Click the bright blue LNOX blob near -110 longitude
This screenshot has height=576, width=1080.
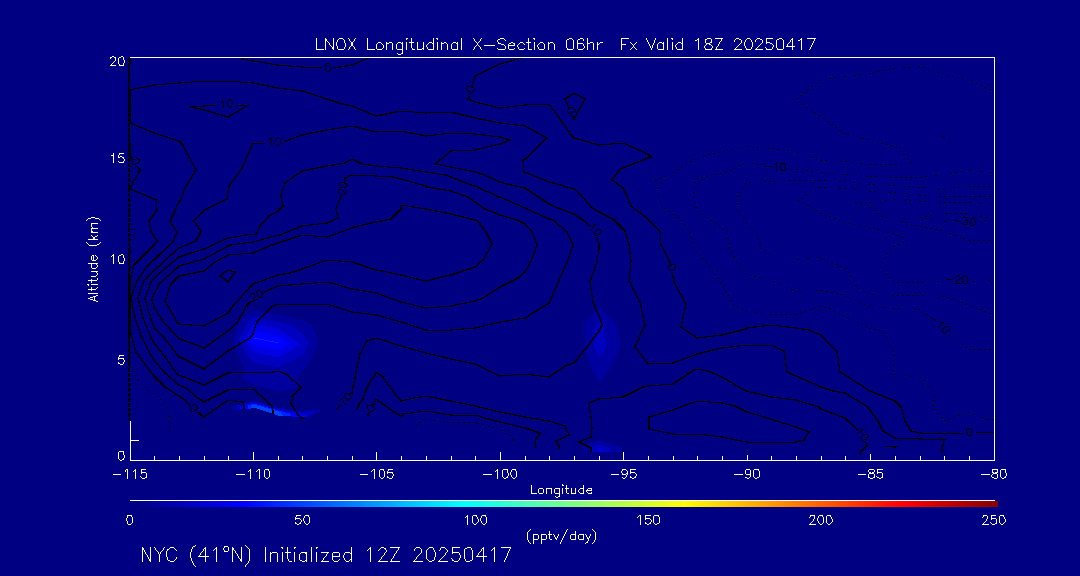[x=274, y=340]
